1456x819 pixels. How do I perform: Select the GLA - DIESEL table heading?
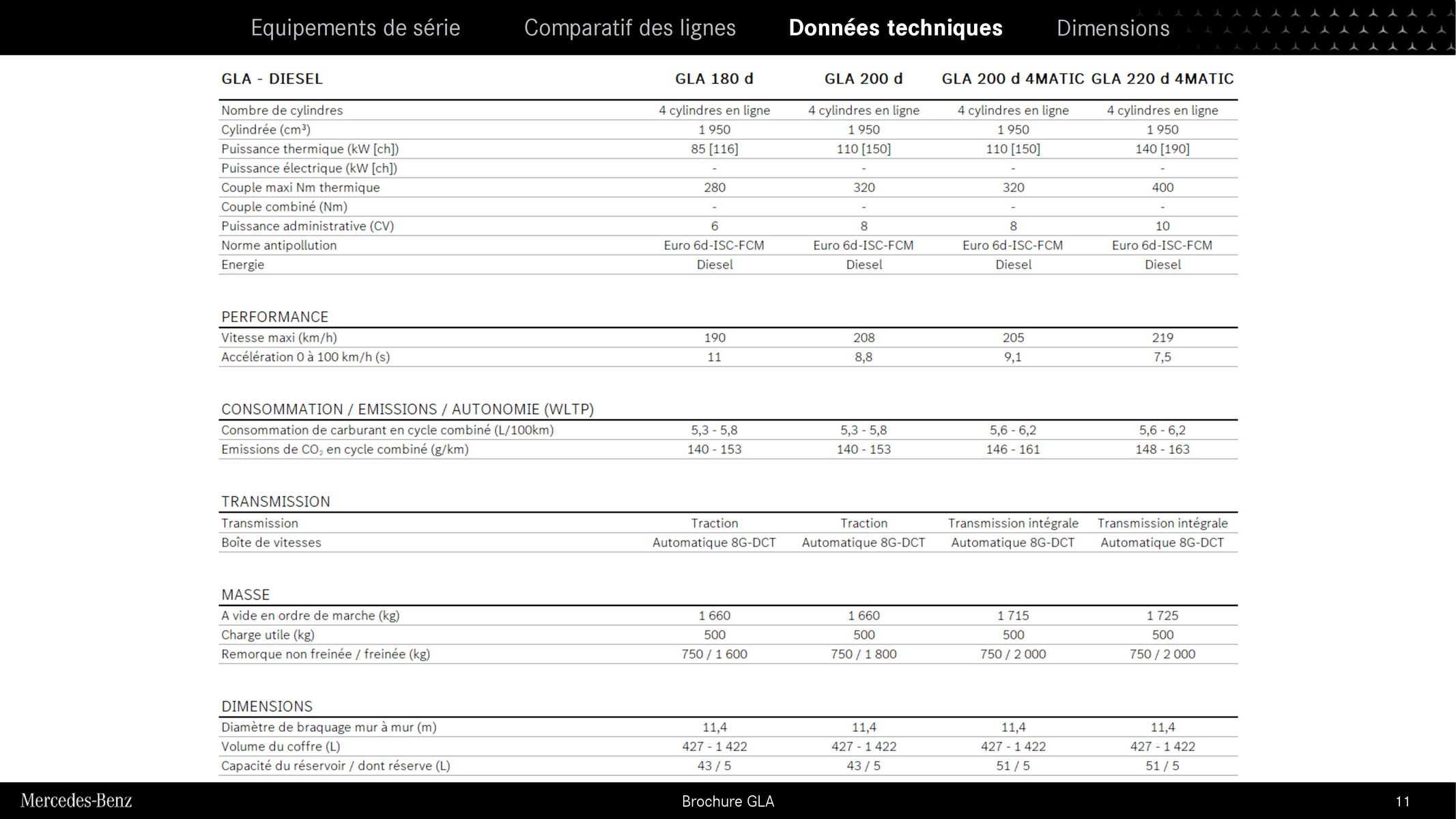[x=272, y=78]
